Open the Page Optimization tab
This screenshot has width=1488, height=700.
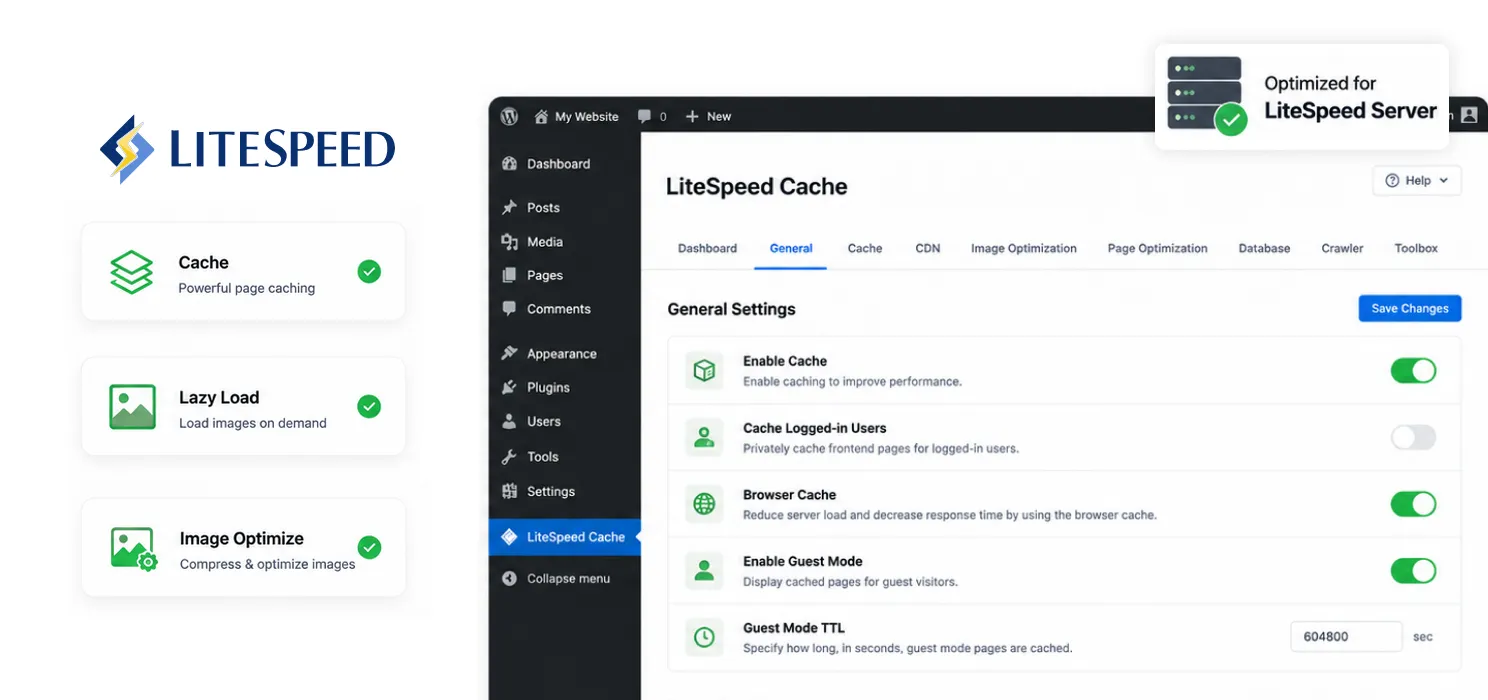[1157, 248]
